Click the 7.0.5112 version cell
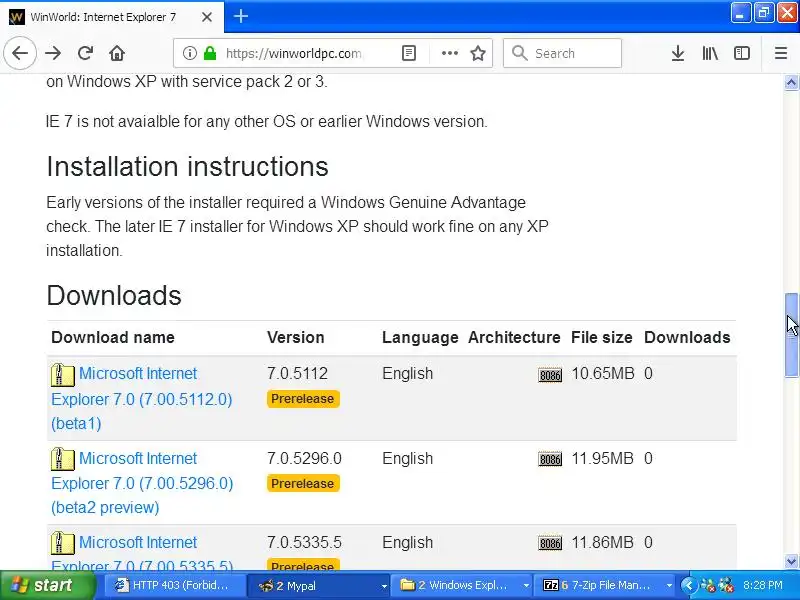Viewport: 800px width, 600px height. 297,373
